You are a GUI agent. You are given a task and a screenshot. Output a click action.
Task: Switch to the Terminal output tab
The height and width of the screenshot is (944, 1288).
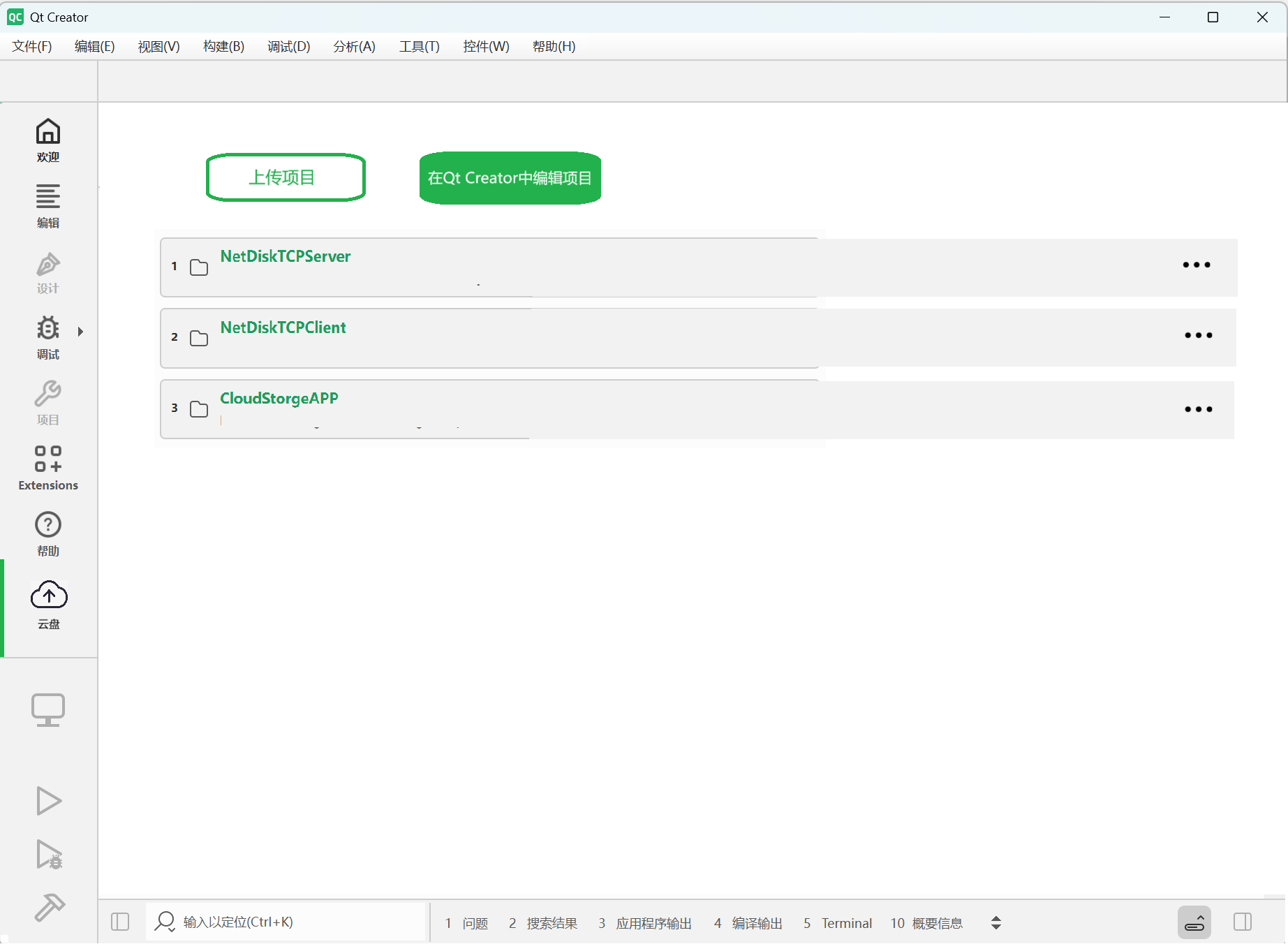[x=845, y=923]
